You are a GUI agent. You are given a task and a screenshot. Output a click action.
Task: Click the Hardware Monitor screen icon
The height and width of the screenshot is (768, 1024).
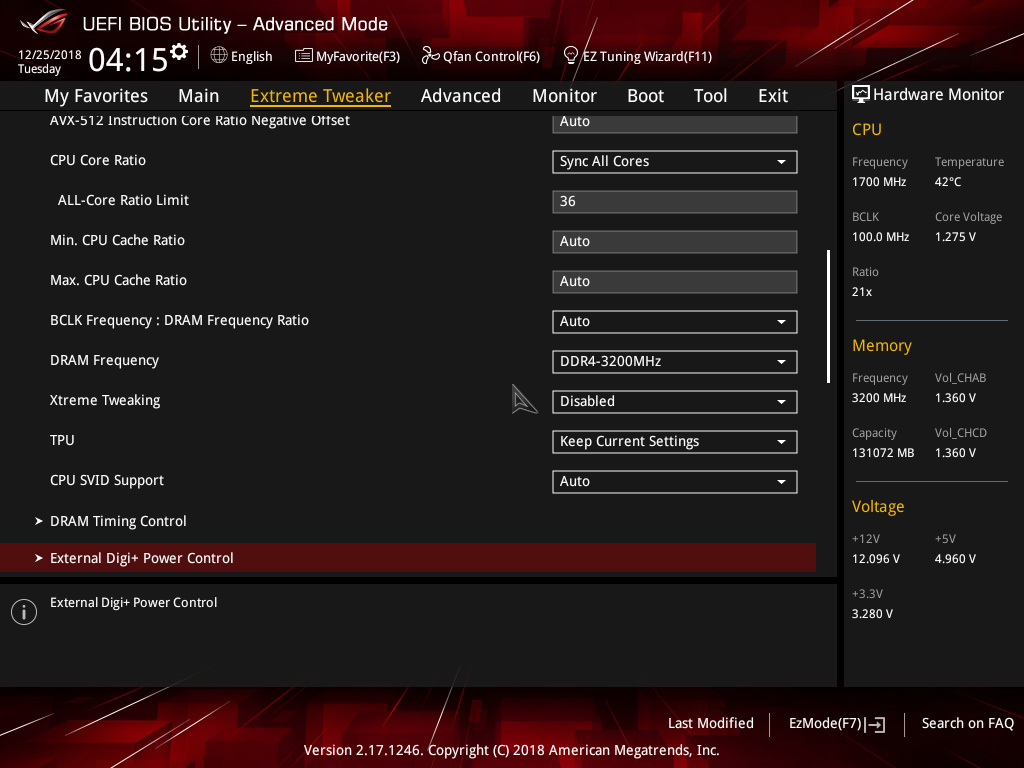point(860,95)
